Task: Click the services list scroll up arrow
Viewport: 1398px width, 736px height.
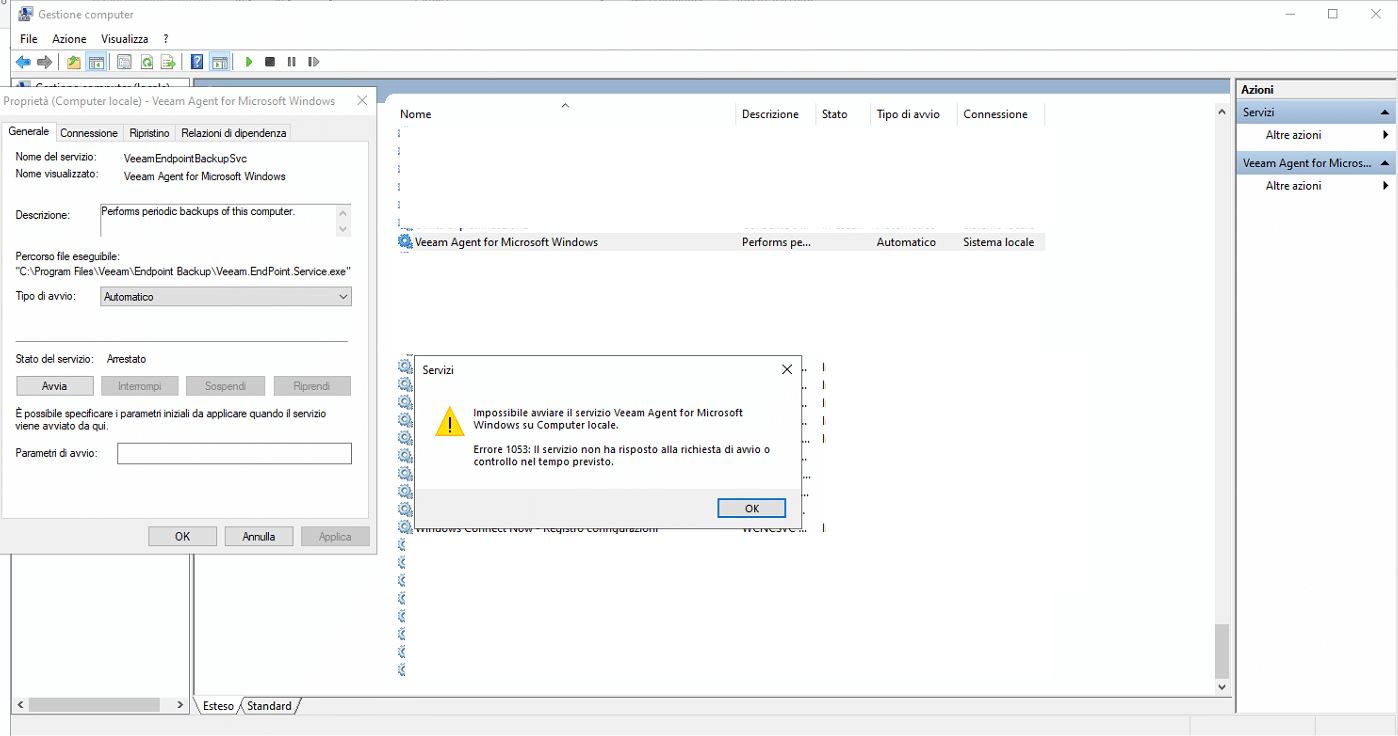Action: [x=1221, y=112]
